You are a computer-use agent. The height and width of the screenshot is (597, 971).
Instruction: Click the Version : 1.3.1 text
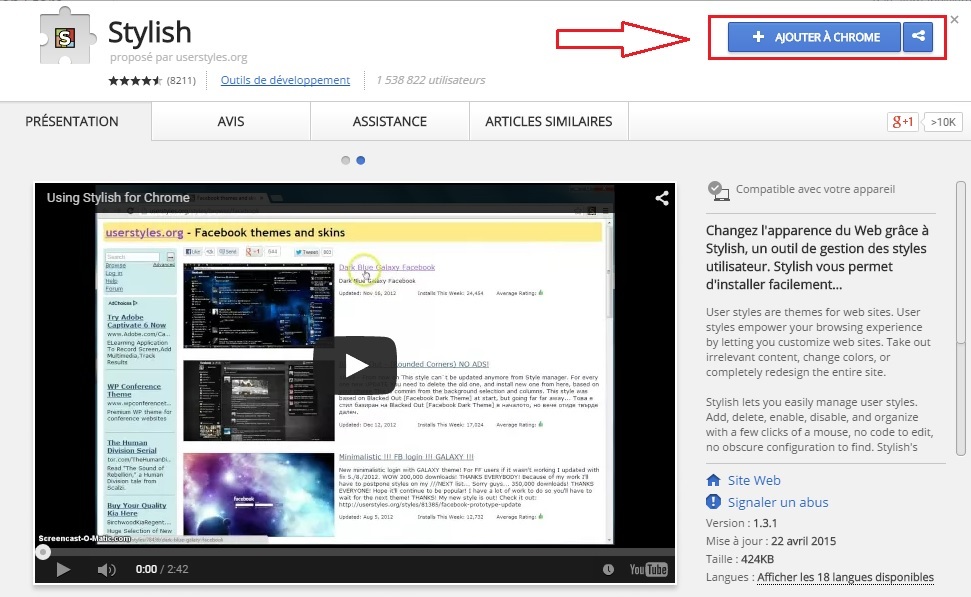pyautogui.click(x=741, y=523)
